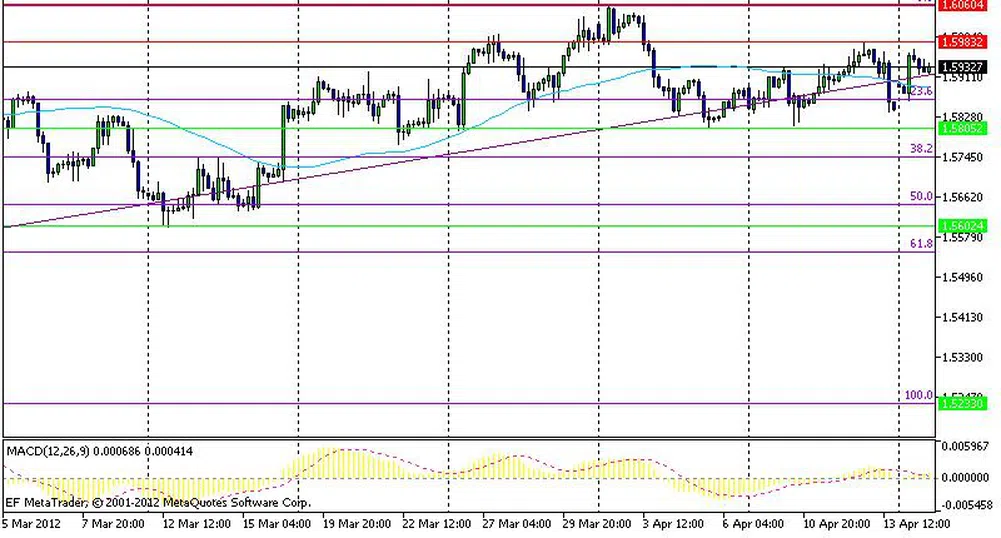Select the green 1.58052 price level tag
The height and width of the screenshot is (538, 1001).
(965, 128)
